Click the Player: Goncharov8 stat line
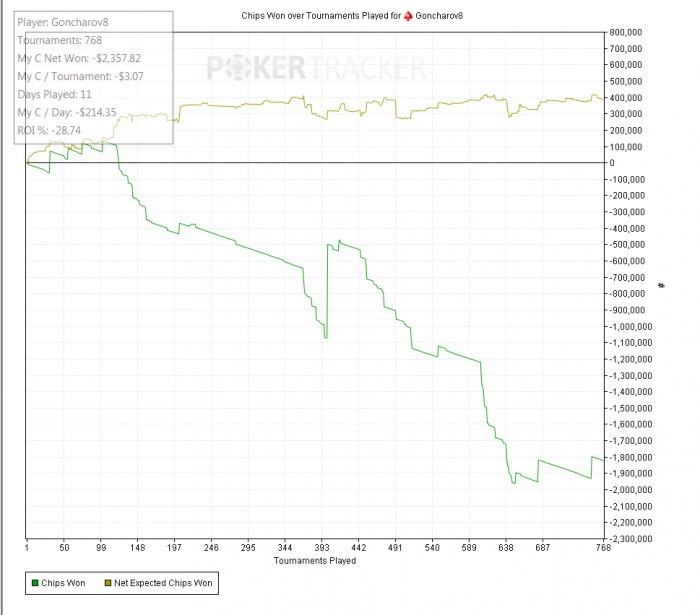This screenshot has height=615, width=700. coord(63,22)
